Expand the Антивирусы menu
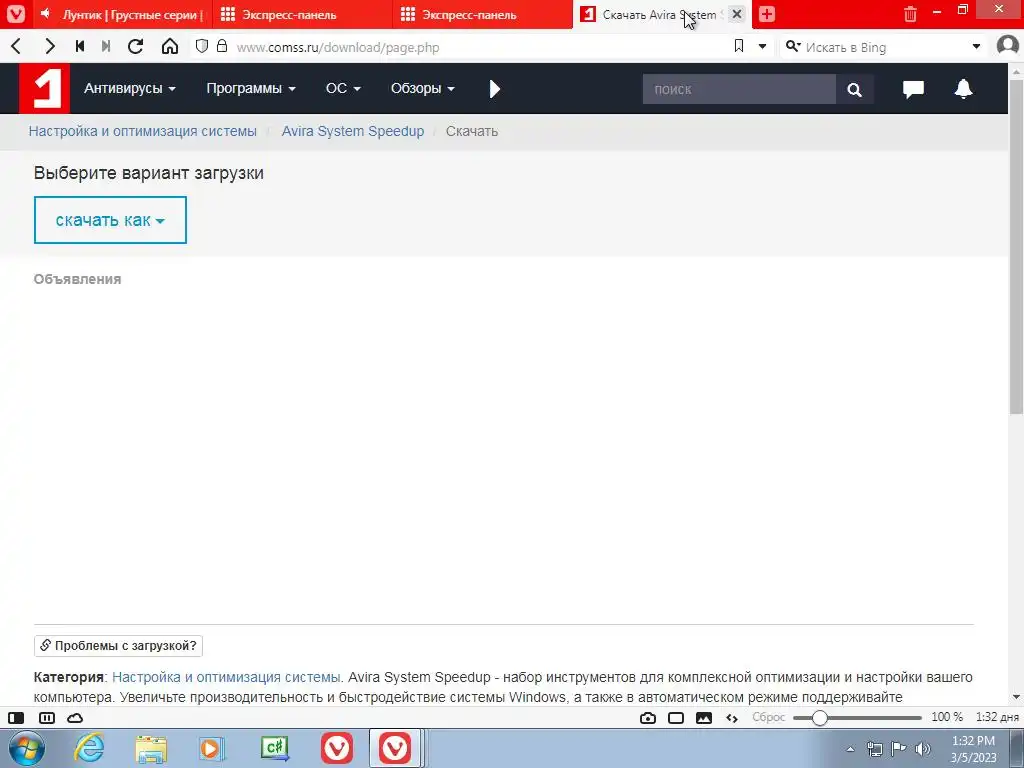Screen dimensions: 1024x768 (129, 89)
